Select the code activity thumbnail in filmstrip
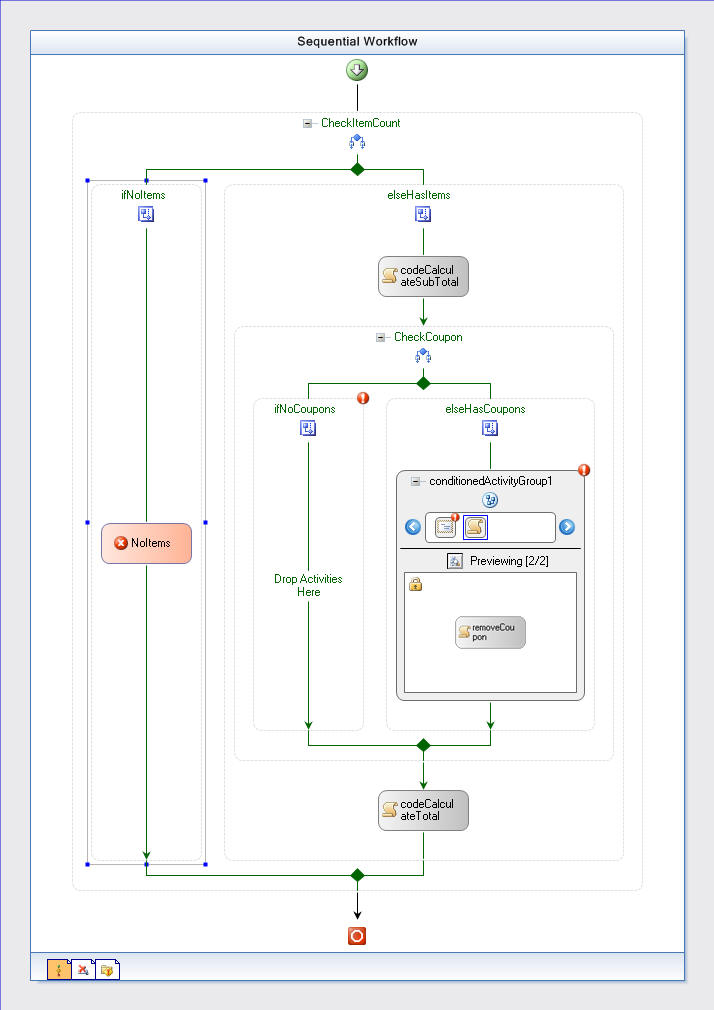Screen dimensions: 714x1010 475,527
